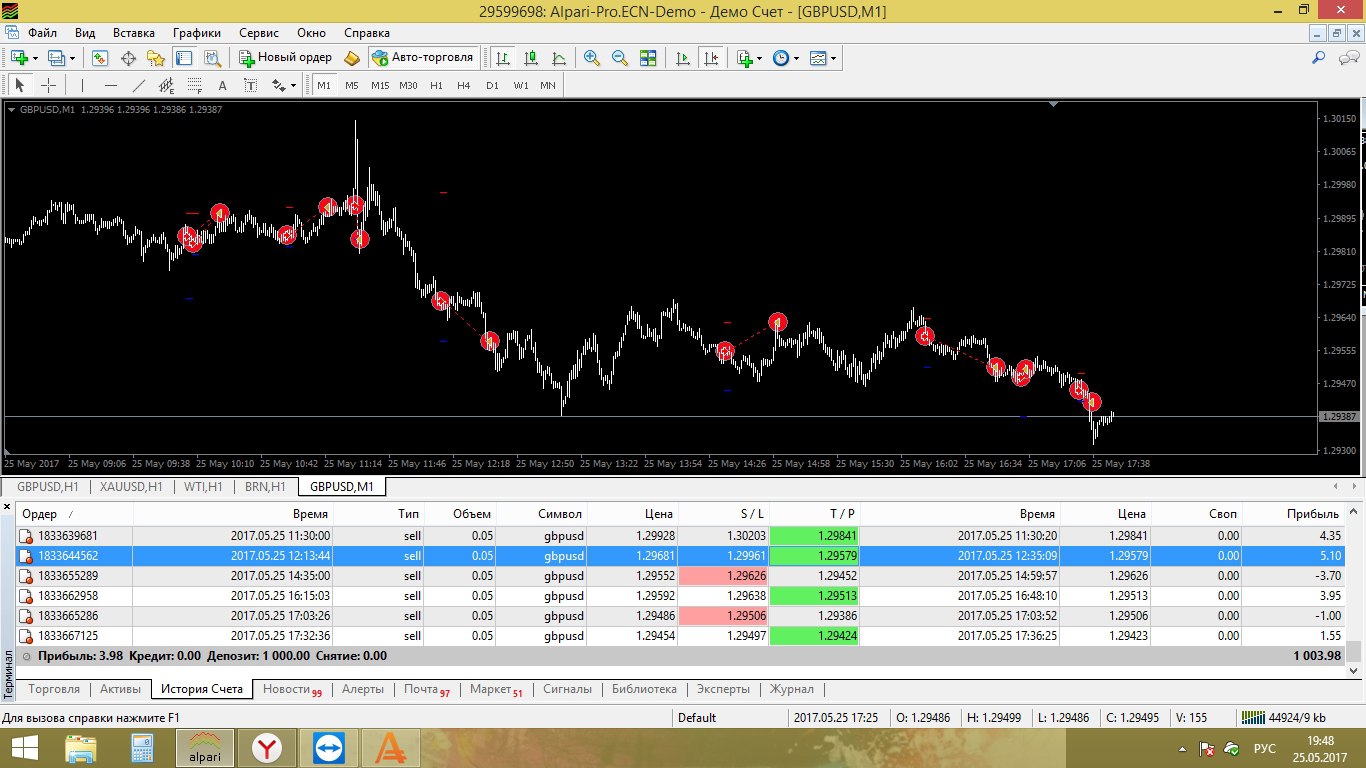This screenshot has width=1366, height=768.
Task: Open the Fibonacci retracement tool
Action: pyautogui.click(x=195, y=85)
